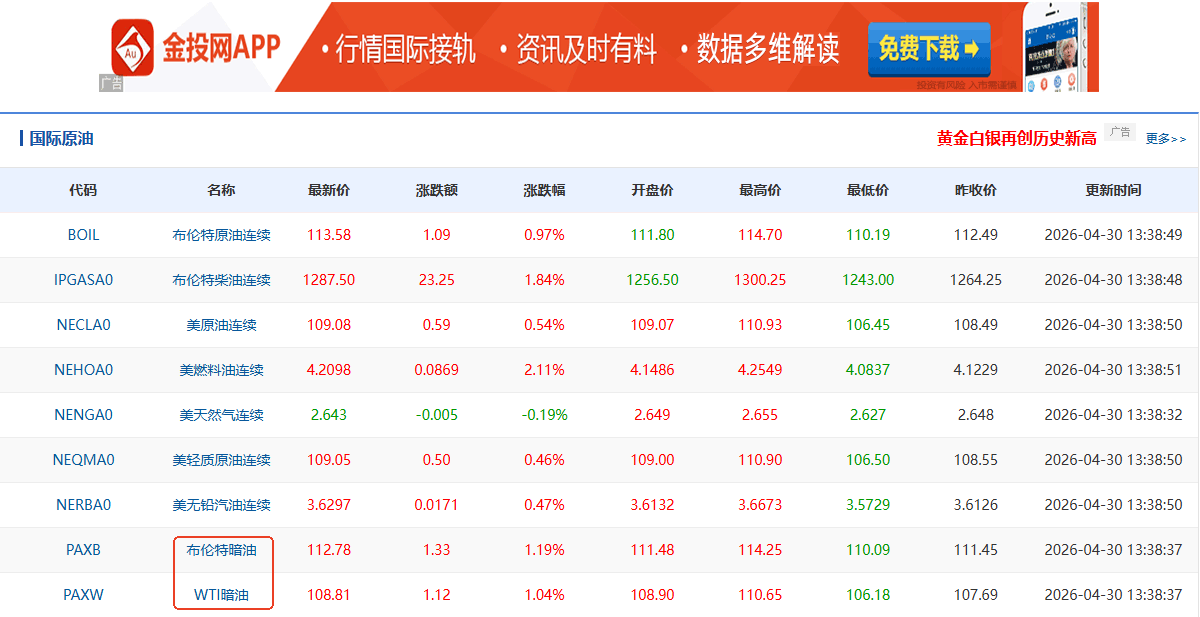This screenshot has height=617, width=1200.
Task: Click the 更多>> link
Action: [x=1166, y=139]
